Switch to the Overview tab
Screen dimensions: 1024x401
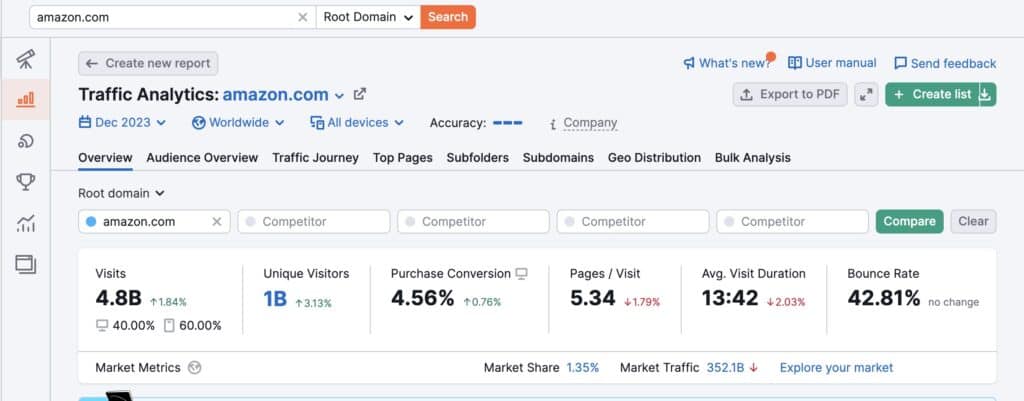pos(105,158)
